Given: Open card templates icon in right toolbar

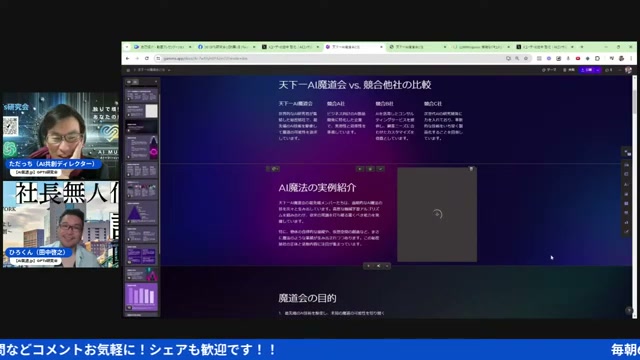Looking at the screenshot, I should [627, 165].
